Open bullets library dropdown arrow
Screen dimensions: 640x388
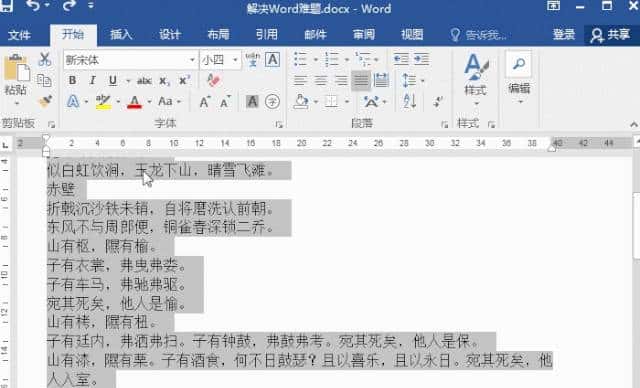coord(315,60)
